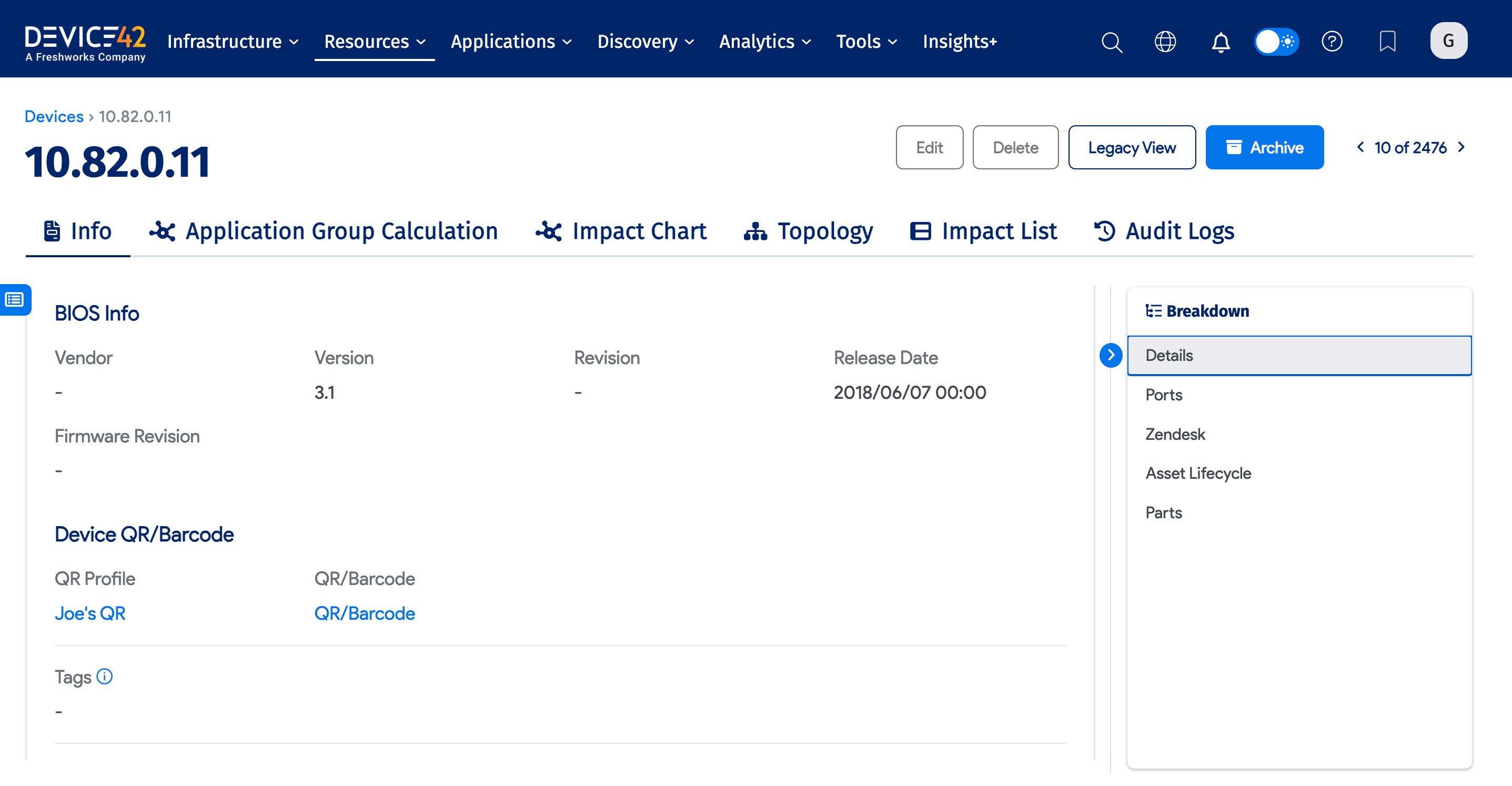Go to Devices breadcrumb link
Viewport: 1512px width, 786px height.
coord(54,116)
